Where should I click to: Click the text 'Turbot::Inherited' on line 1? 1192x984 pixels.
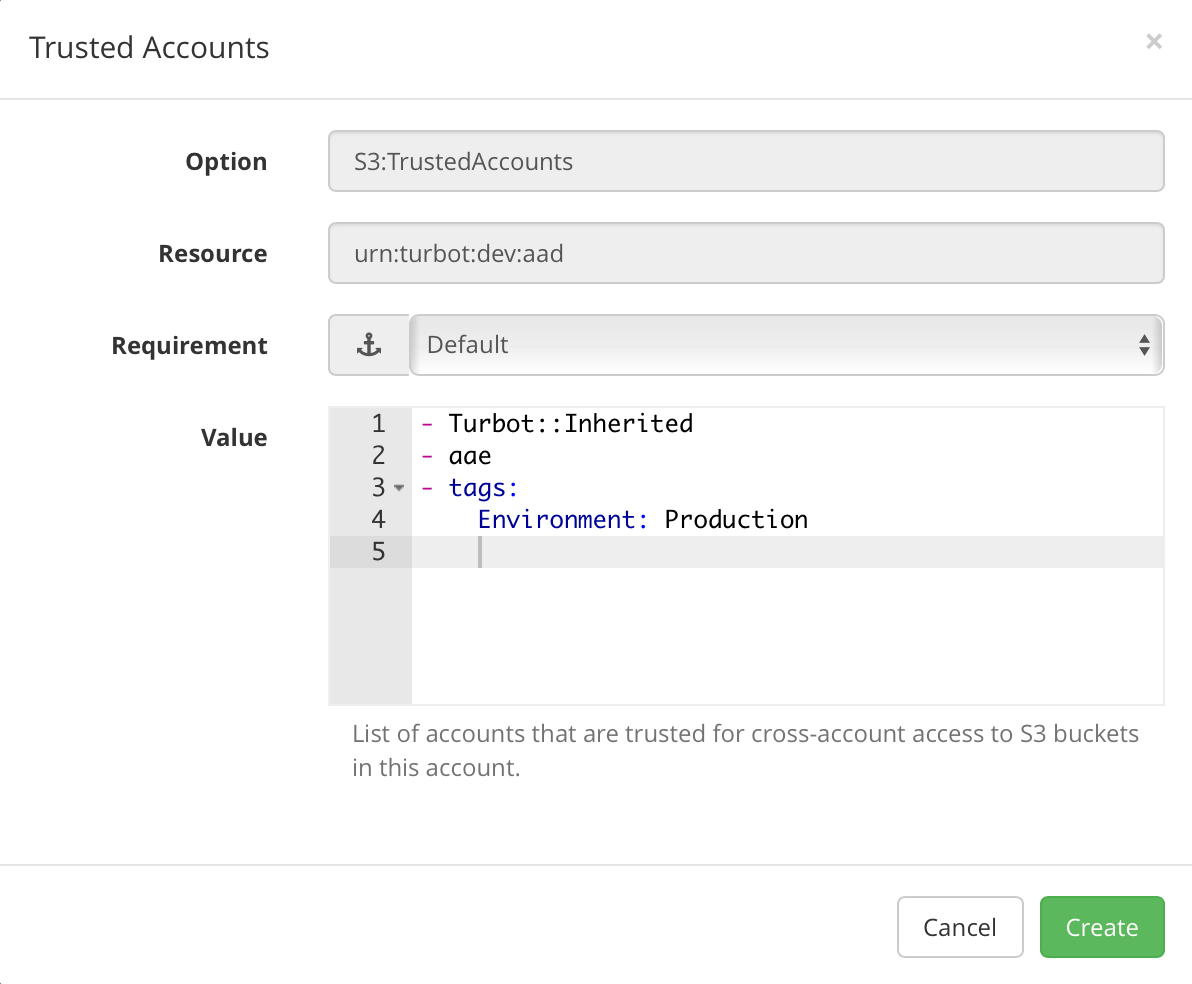(570, 424)
